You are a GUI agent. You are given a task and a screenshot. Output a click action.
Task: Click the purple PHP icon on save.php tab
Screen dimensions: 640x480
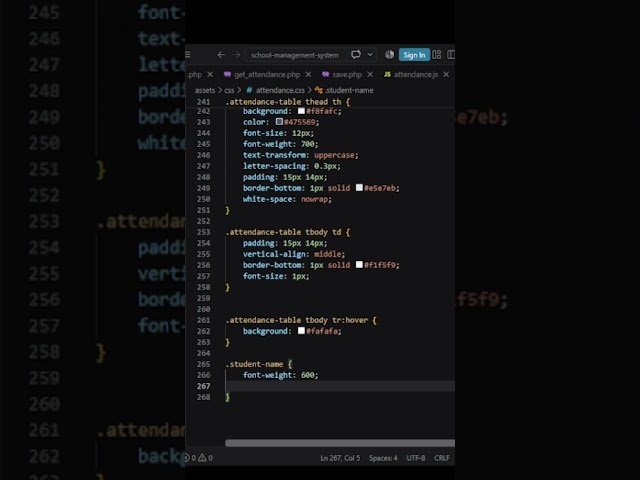[x=326, y=74]
